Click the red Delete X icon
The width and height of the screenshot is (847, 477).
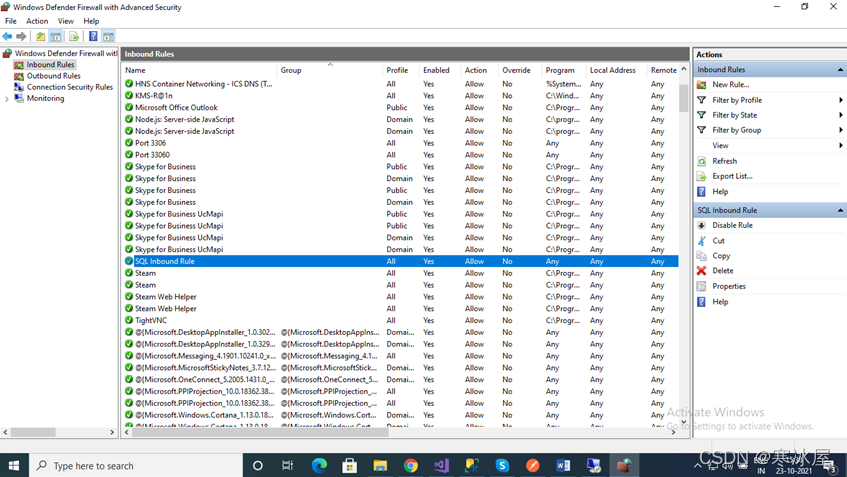point(702,271)
